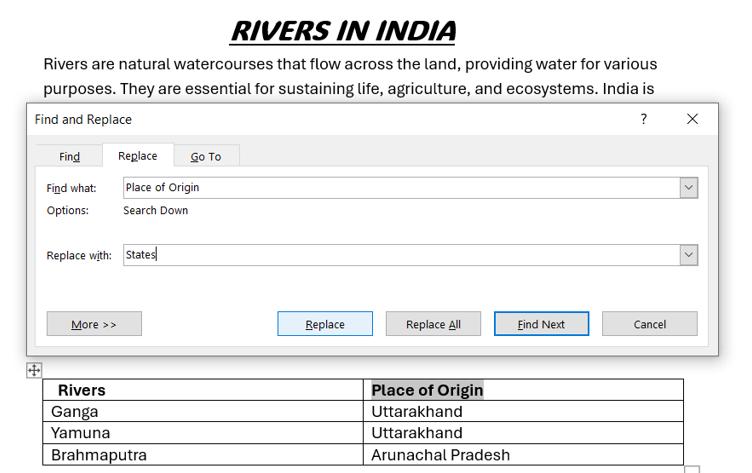Expand the Find what dropdown arrow
The width and height of the screenshot is (752, 473).
688,187
